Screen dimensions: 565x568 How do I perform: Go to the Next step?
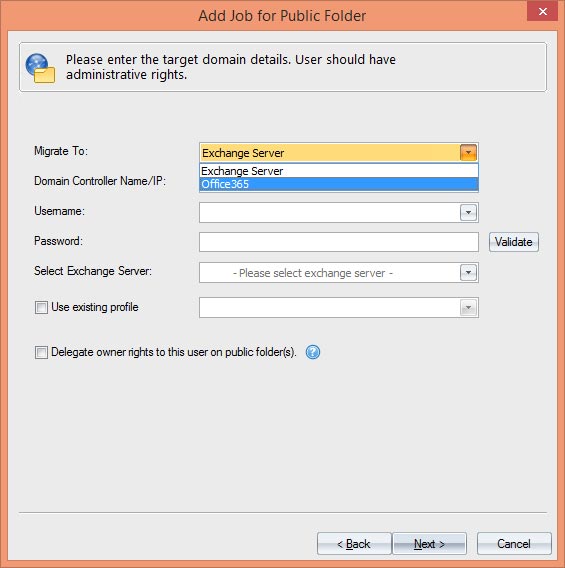[429, 544]
